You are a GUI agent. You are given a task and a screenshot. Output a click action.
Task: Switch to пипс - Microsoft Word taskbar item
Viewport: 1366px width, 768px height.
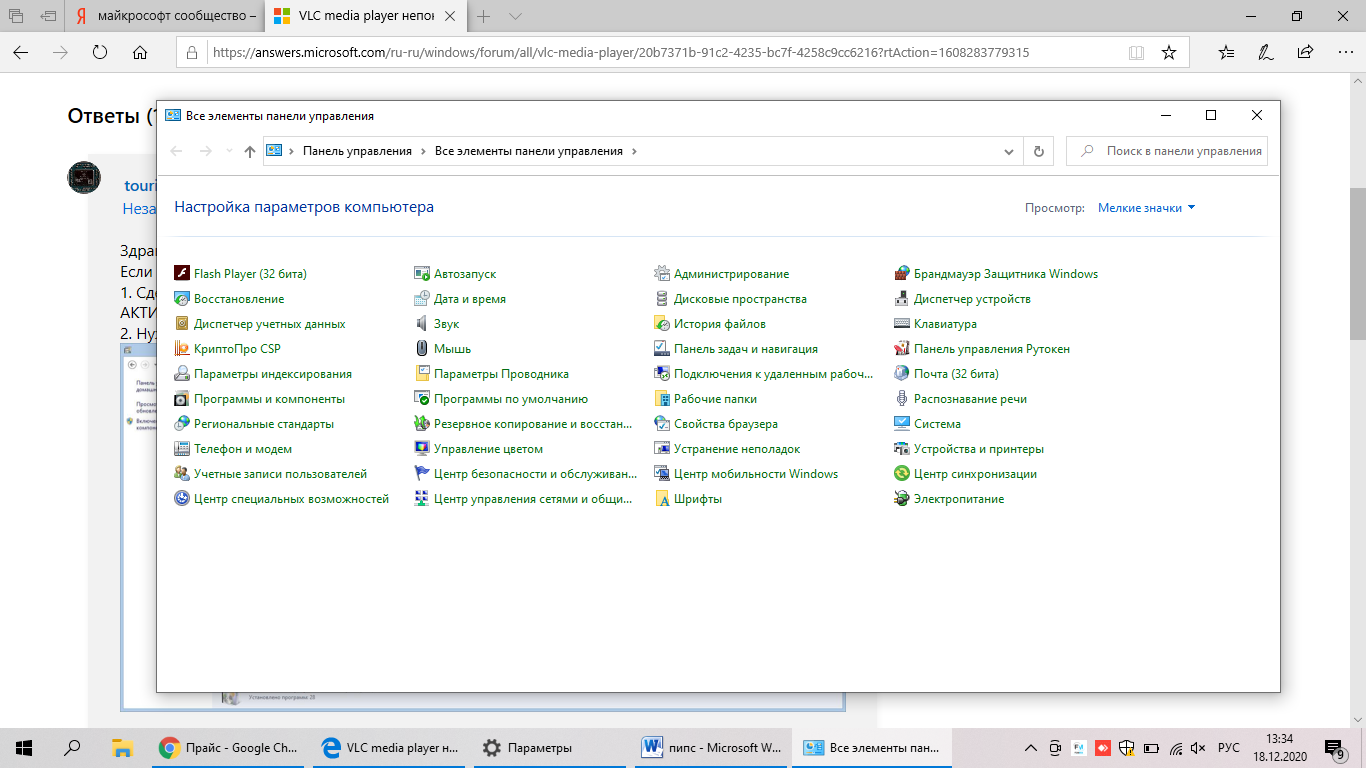point(712,747)
